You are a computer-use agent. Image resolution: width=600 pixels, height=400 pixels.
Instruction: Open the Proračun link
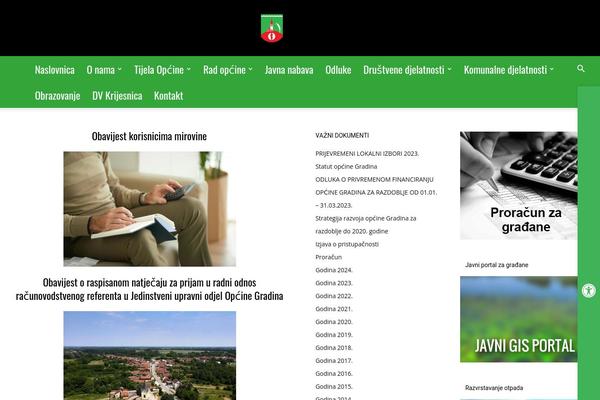point(329,257)
